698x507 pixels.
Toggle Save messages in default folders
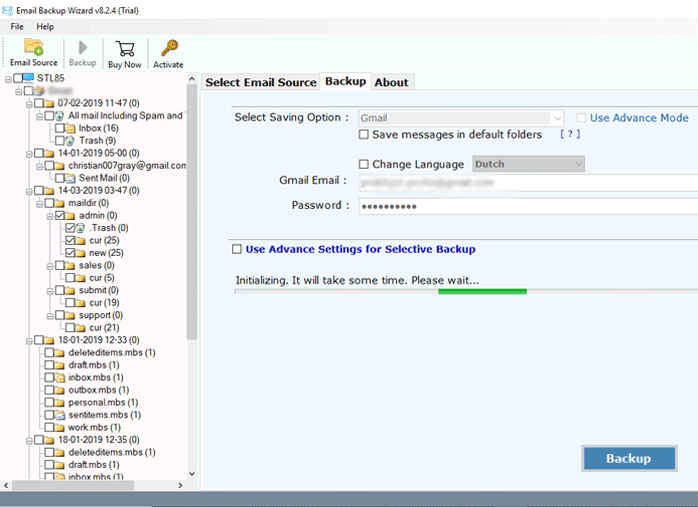364,134
